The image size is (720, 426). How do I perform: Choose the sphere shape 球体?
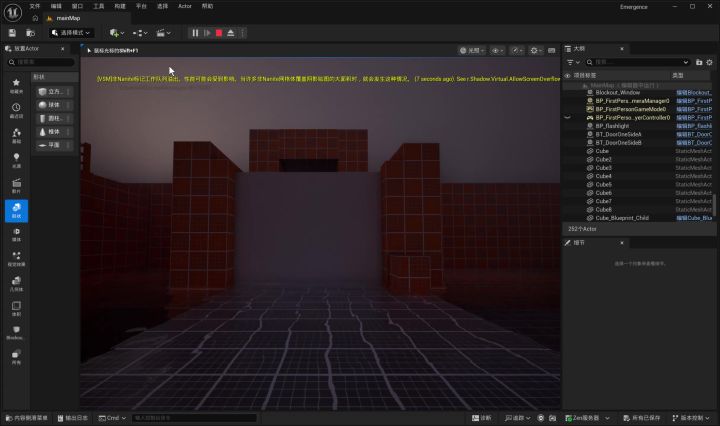(x=55, y=105)
